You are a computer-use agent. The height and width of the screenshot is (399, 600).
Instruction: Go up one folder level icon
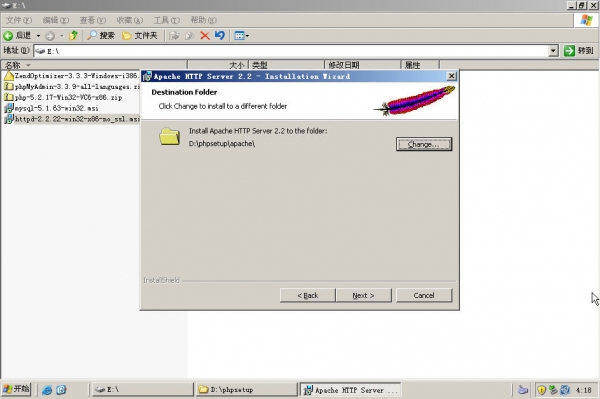73,36
